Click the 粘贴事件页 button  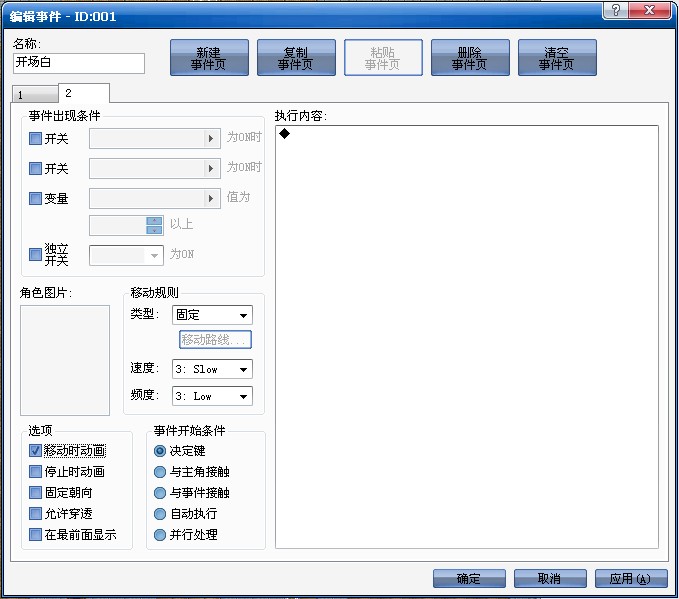click(x=383, y=58)
